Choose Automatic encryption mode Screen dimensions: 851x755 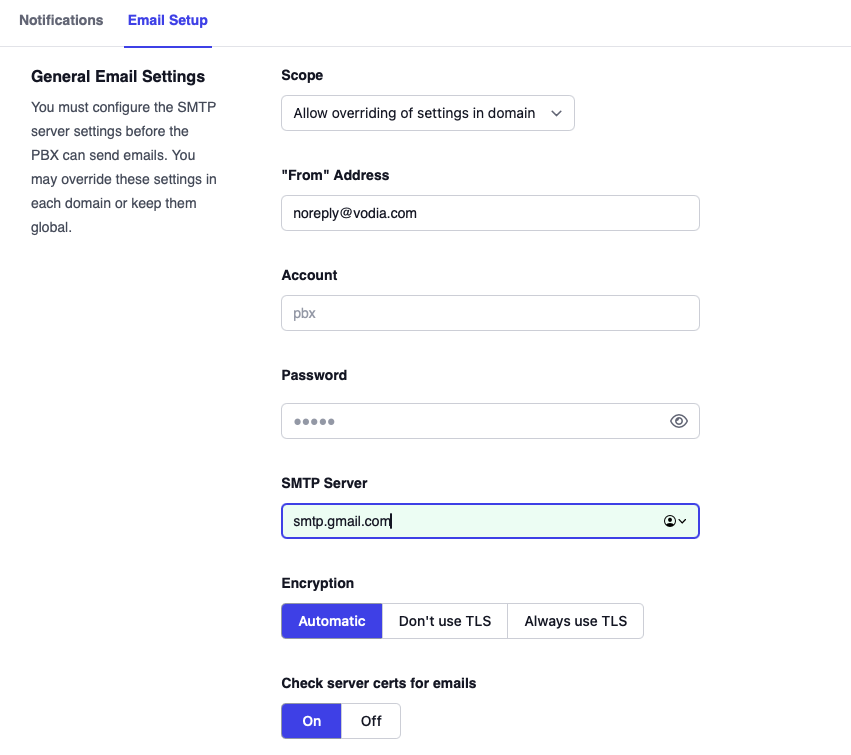[331, 621]
